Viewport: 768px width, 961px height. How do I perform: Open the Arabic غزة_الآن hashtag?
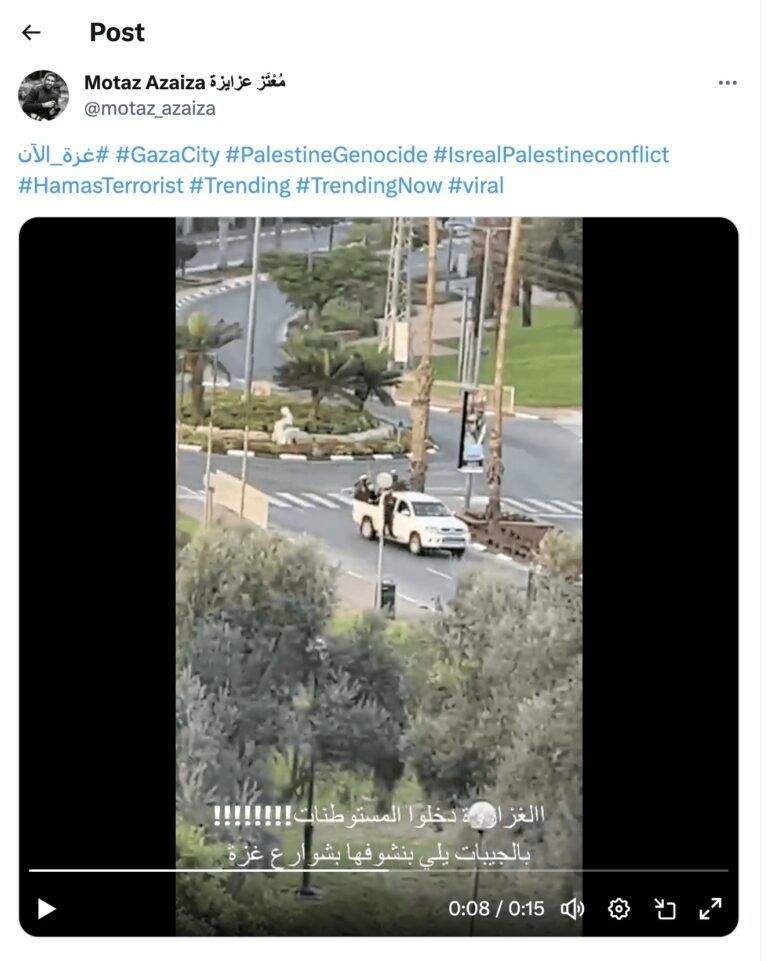point(64,155)
